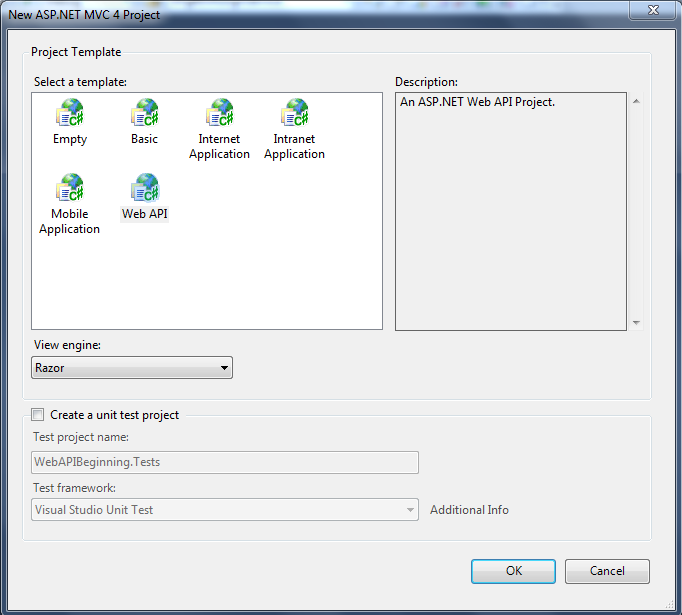Select the Basic template icon
Viewport: 682px width, 615px height.
click(145, 112)
